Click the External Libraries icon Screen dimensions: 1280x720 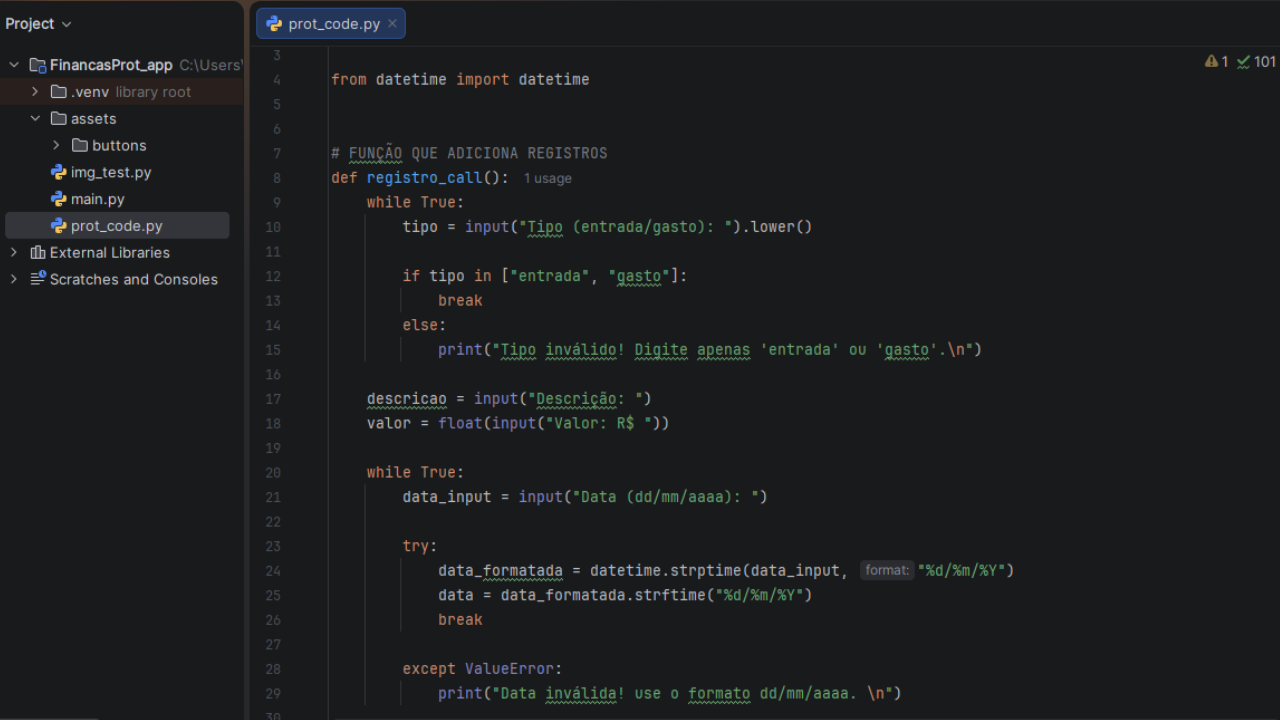pyautogui.click(x=38, y=253)
